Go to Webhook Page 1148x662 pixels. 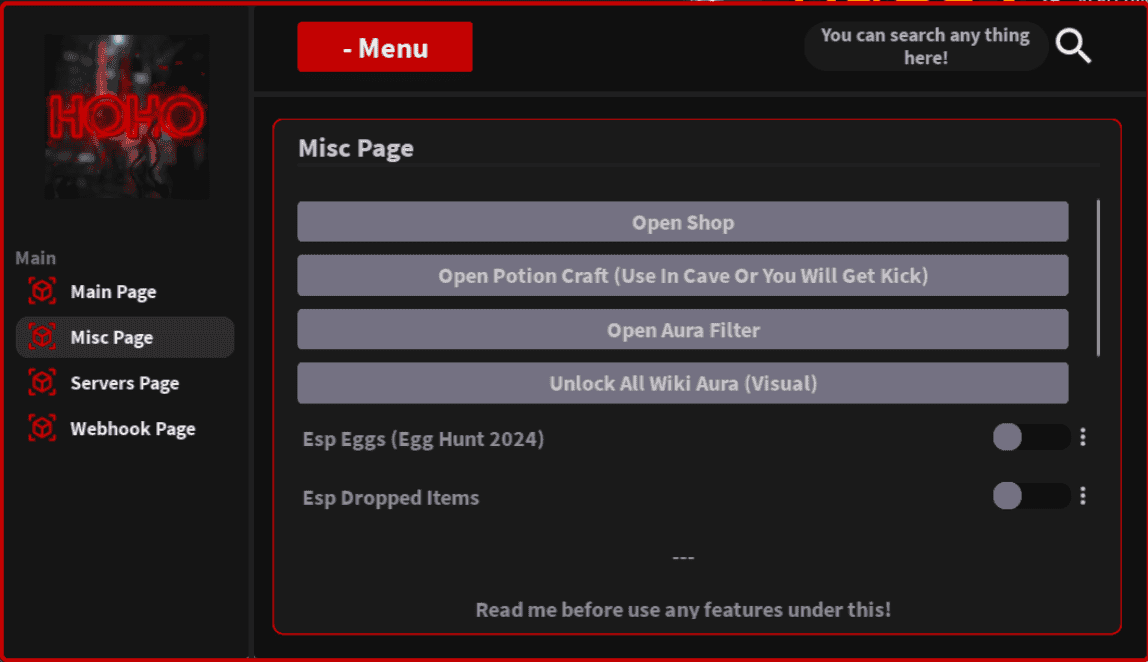tap(125, 428)
